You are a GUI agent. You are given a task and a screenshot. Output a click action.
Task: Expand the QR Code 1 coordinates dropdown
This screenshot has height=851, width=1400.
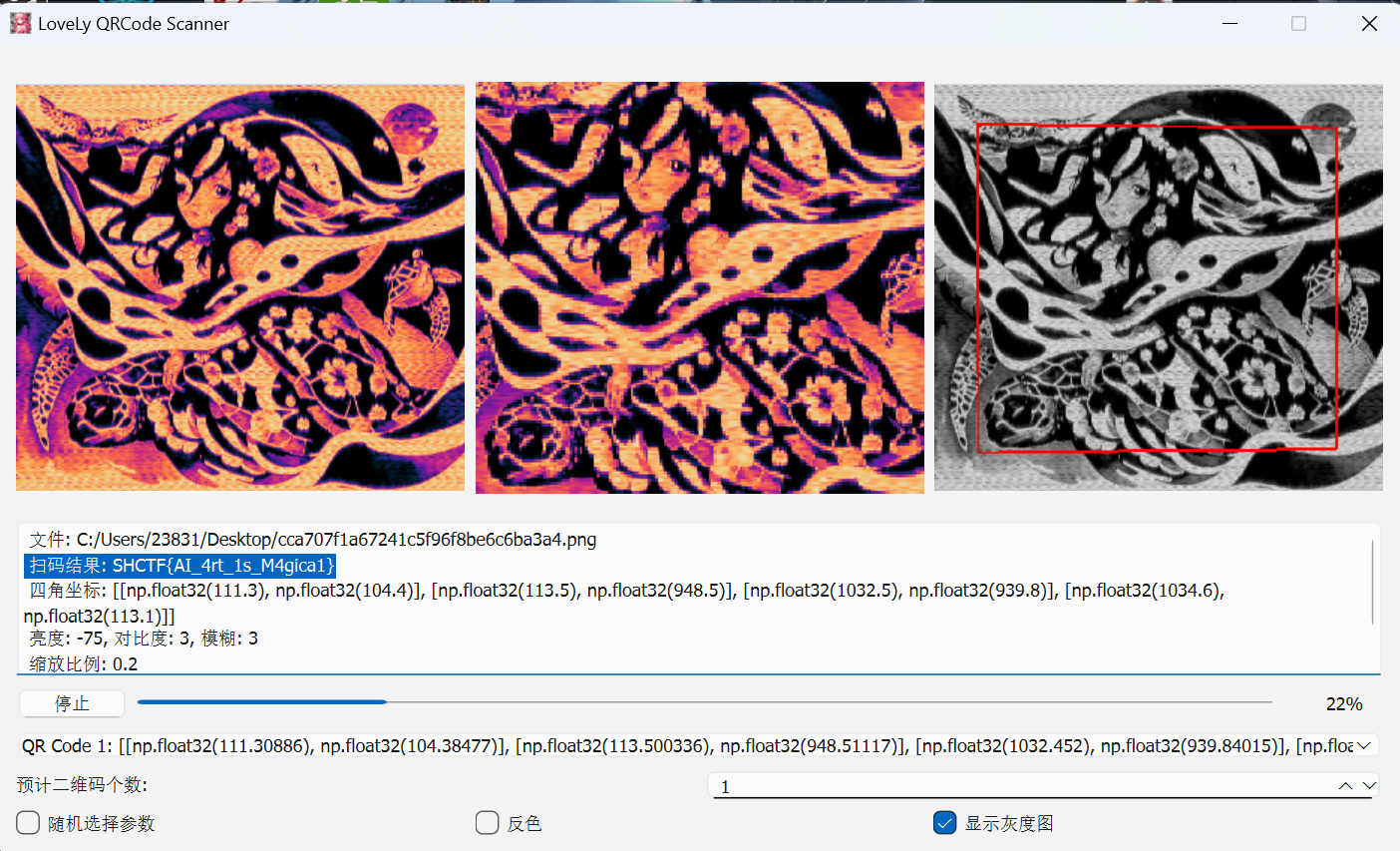tap(1363, 745)
